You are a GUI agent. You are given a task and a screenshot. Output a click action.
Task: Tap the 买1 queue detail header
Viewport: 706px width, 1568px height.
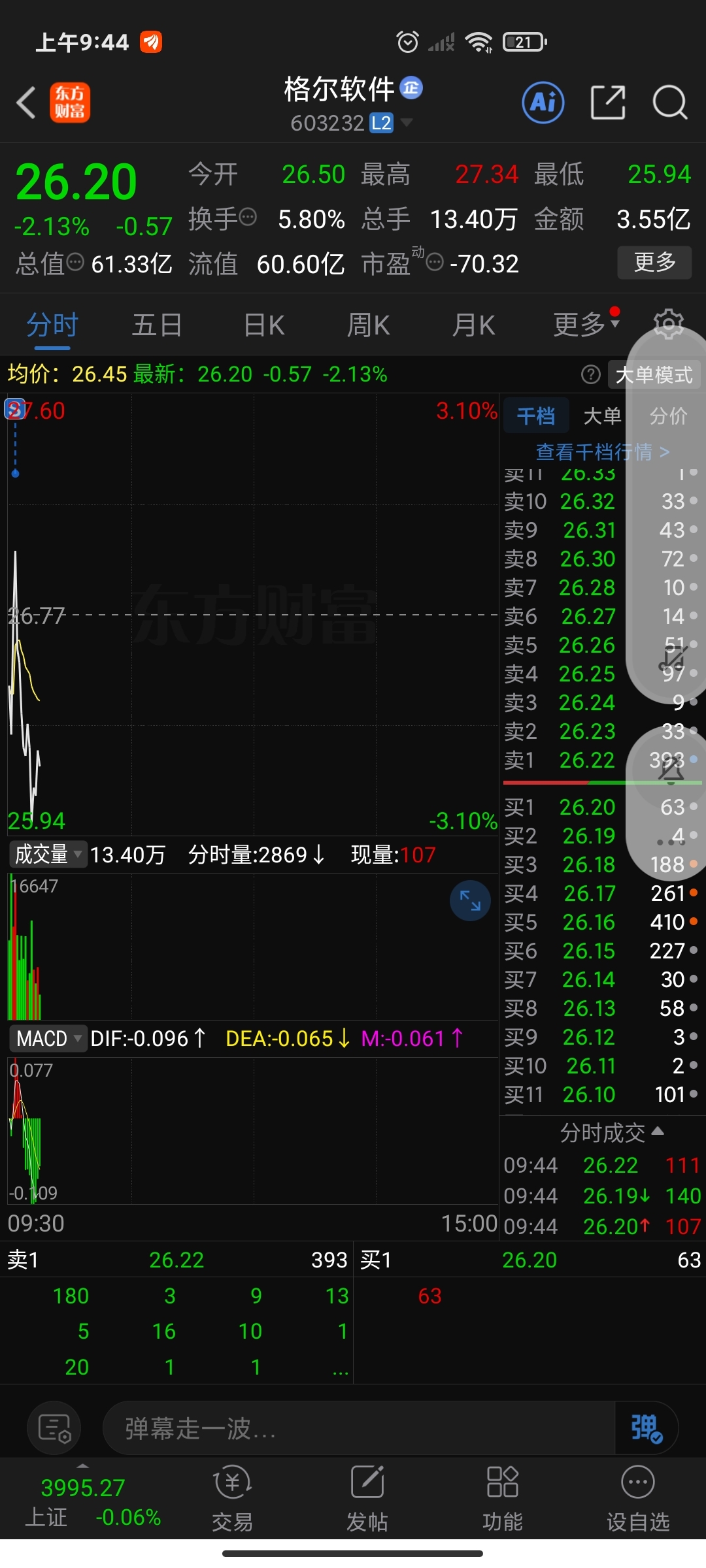point(530,1260)
